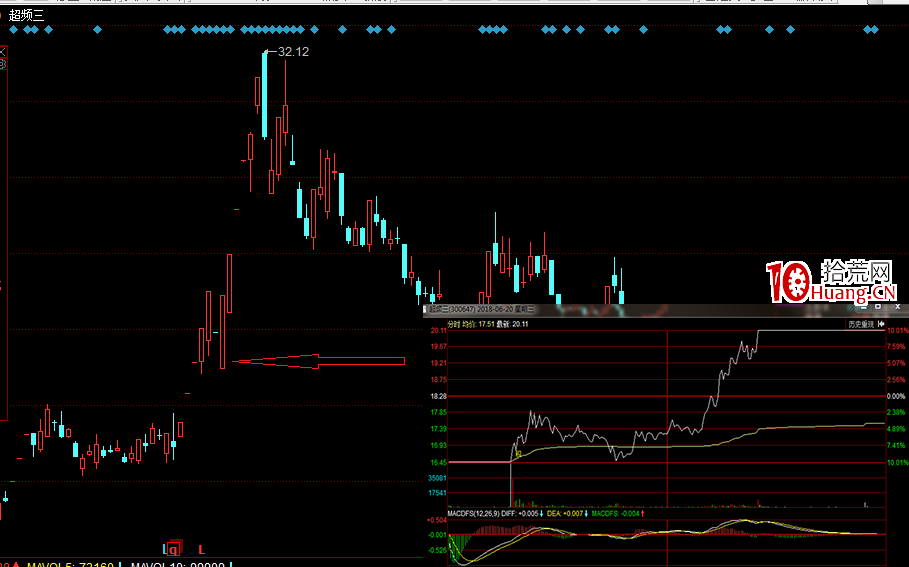The image size is (909, 567).
Task: Click the cyan arrow after DEA value
Action: coord(586,513)
